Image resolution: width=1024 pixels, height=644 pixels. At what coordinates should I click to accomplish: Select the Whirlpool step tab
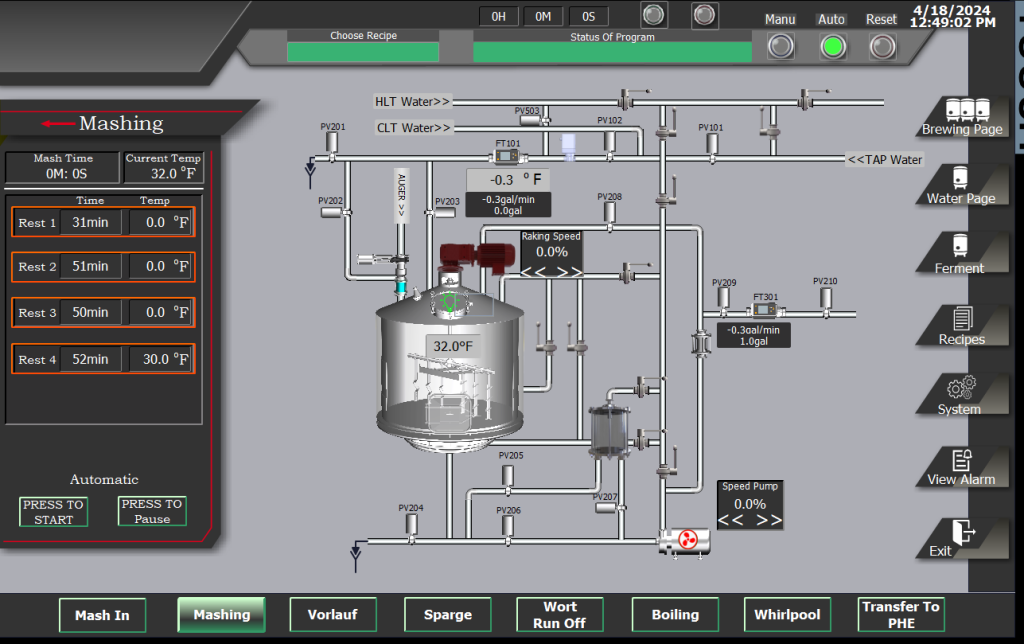point(788,614)
